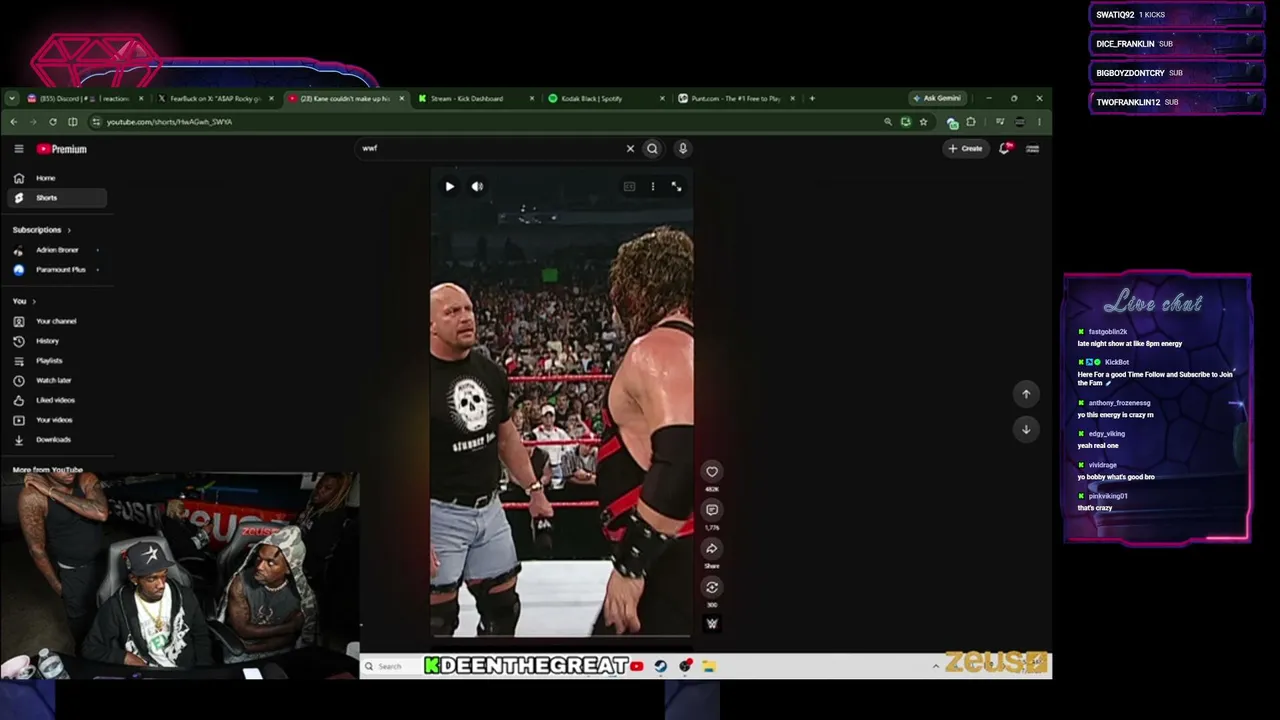The image size is (1280, 720).
Task: Mute the Short's volume
Action: tap(477, 186)
